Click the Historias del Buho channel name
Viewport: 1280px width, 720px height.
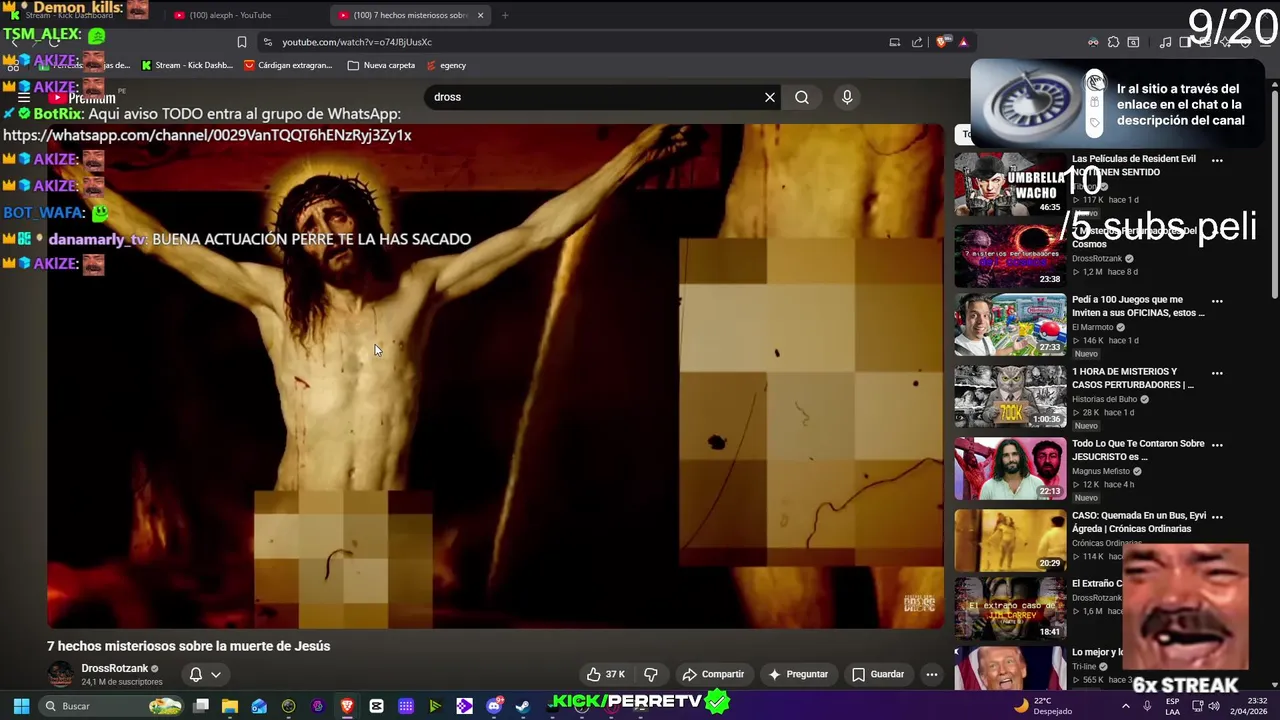pos(1105,399)
